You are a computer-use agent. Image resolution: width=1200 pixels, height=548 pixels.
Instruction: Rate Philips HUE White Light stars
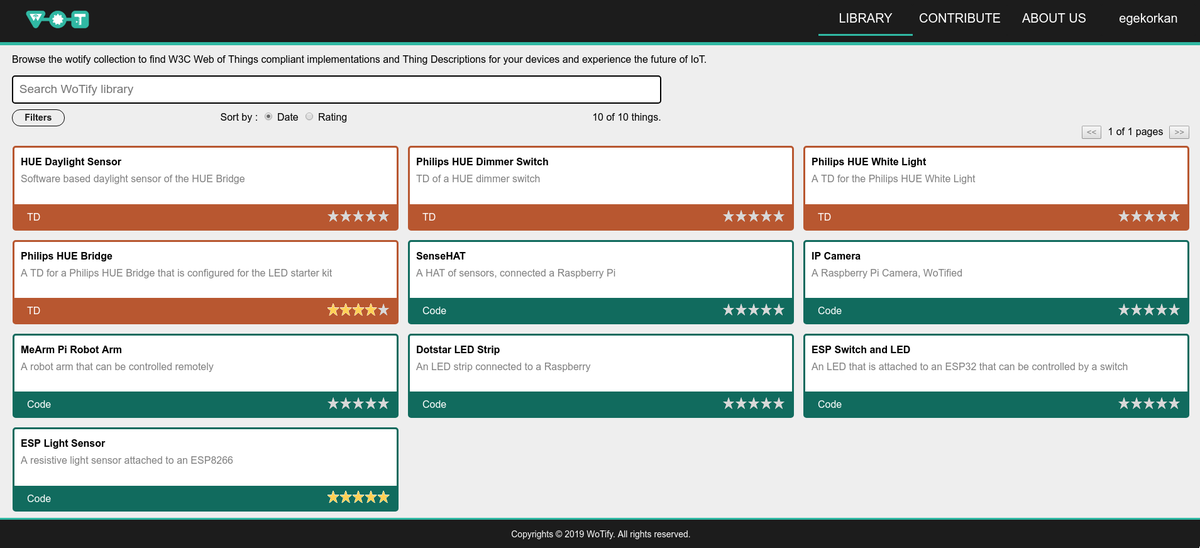point(1149,216)
